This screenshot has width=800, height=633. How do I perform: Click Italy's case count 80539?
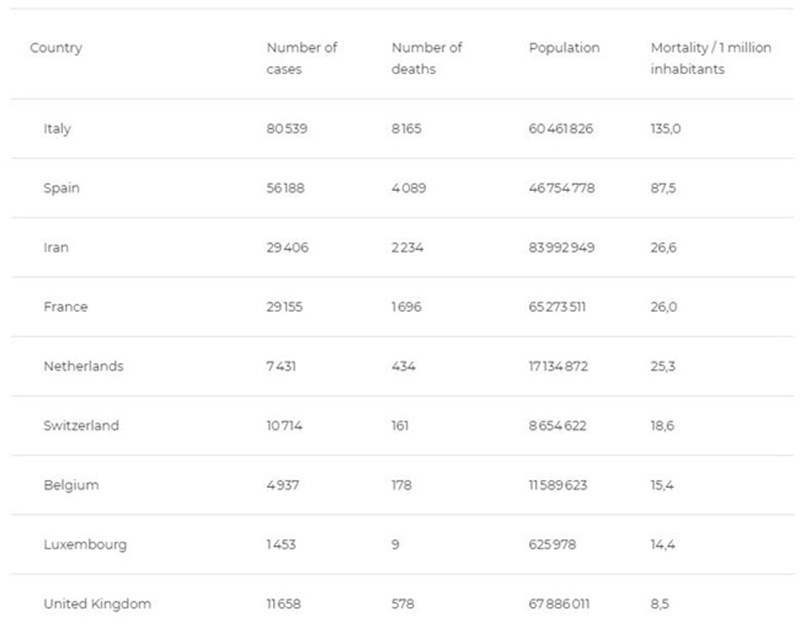click(287, 129)
